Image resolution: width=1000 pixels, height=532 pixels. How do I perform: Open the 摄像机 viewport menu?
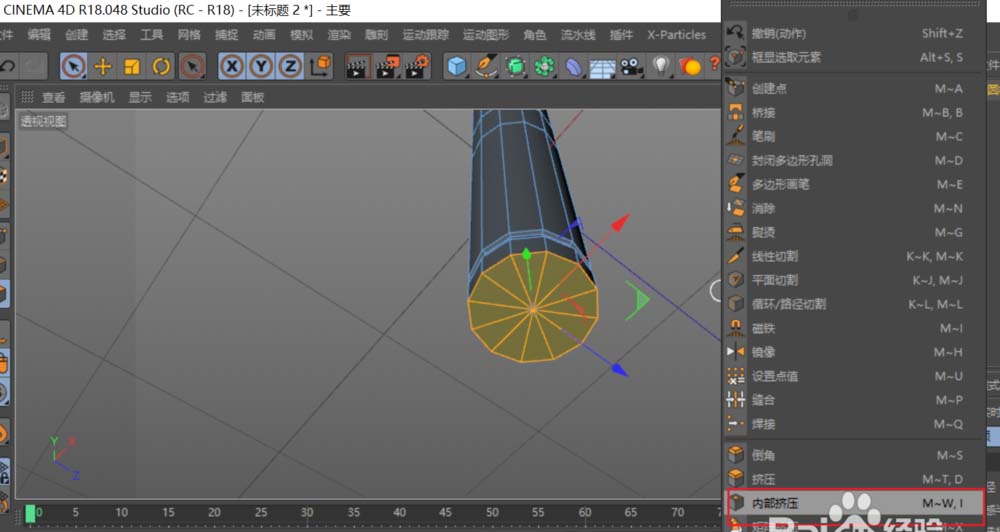tap(97, 97)
